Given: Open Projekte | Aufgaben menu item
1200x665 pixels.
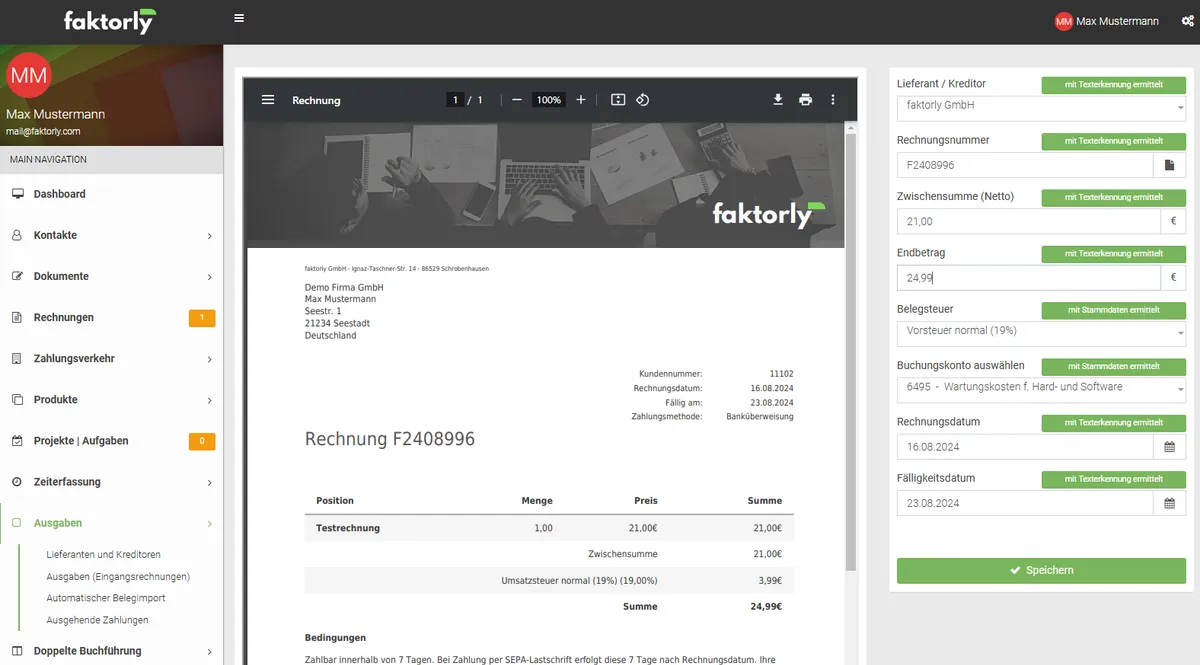Looking at the screenshot, I should tap(111, 440).
